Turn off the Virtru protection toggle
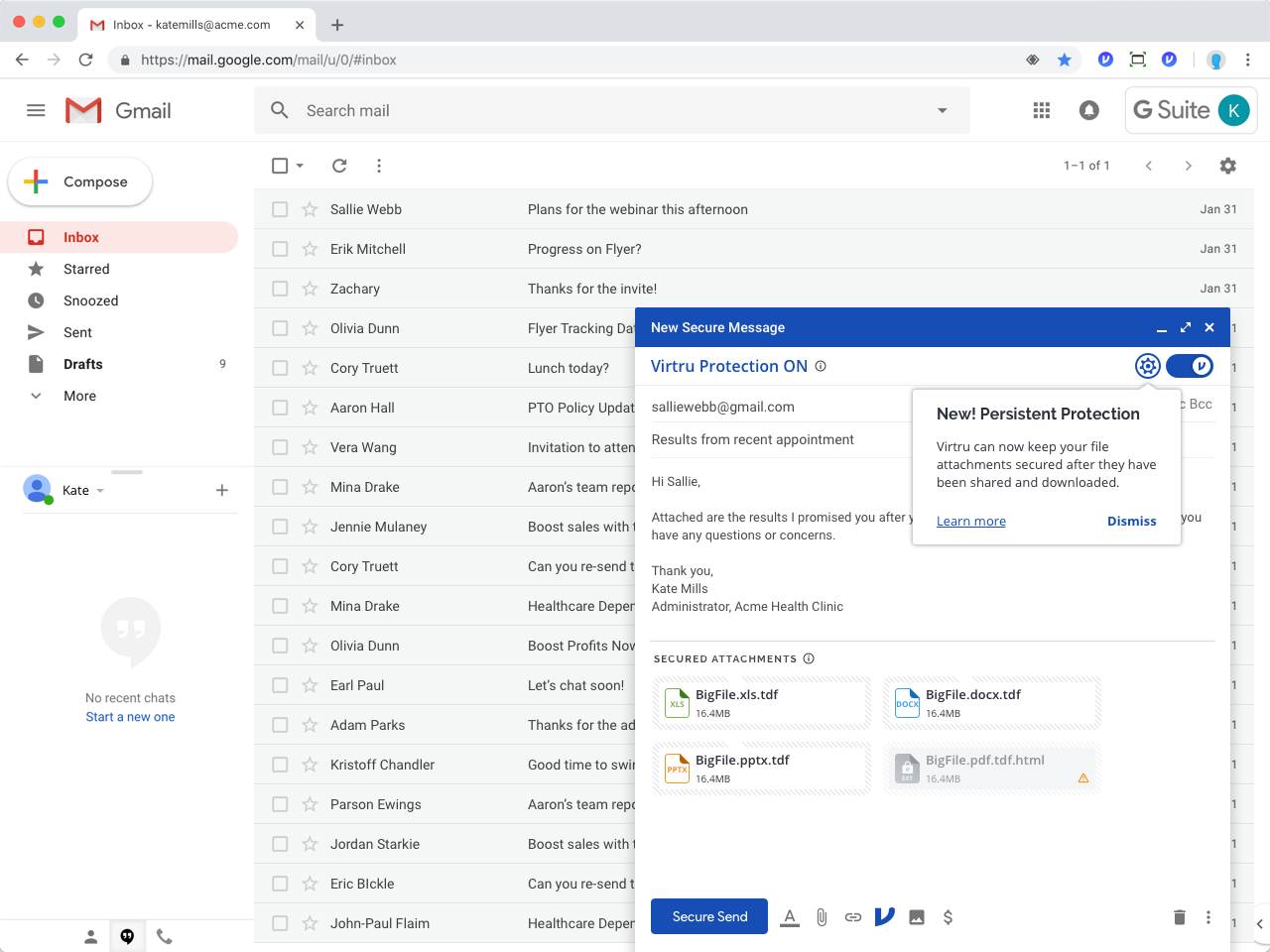Image resolution: width=1270 pixels, height=952 pixels. (x=1190, y=366)
